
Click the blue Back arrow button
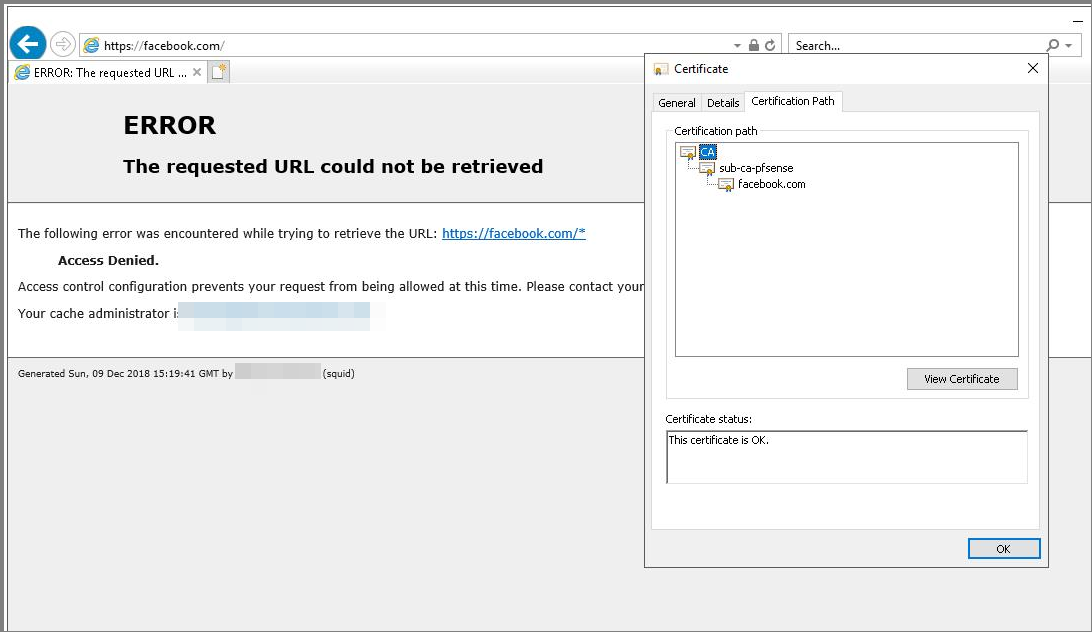point(28,44)
